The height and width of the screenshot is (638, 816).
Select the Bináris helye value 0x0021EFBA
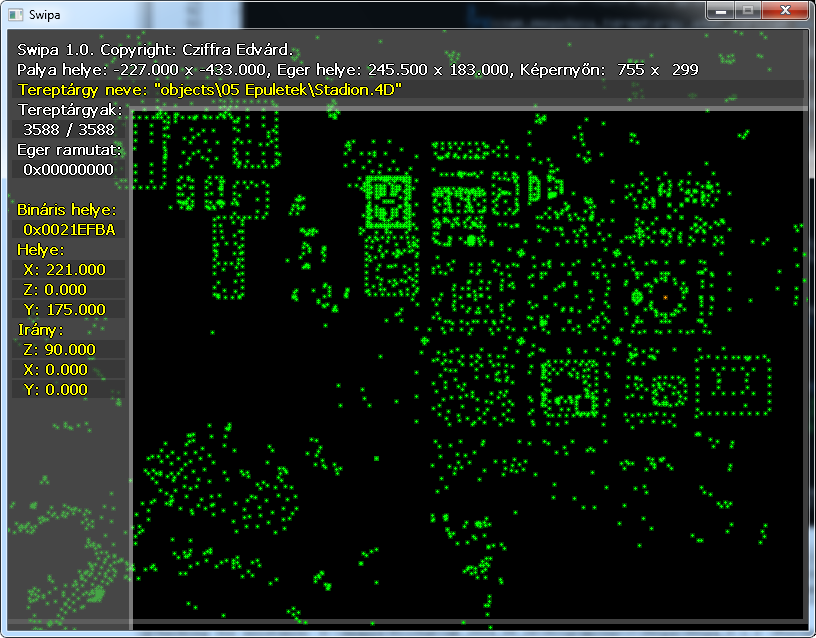click(68, 230)
